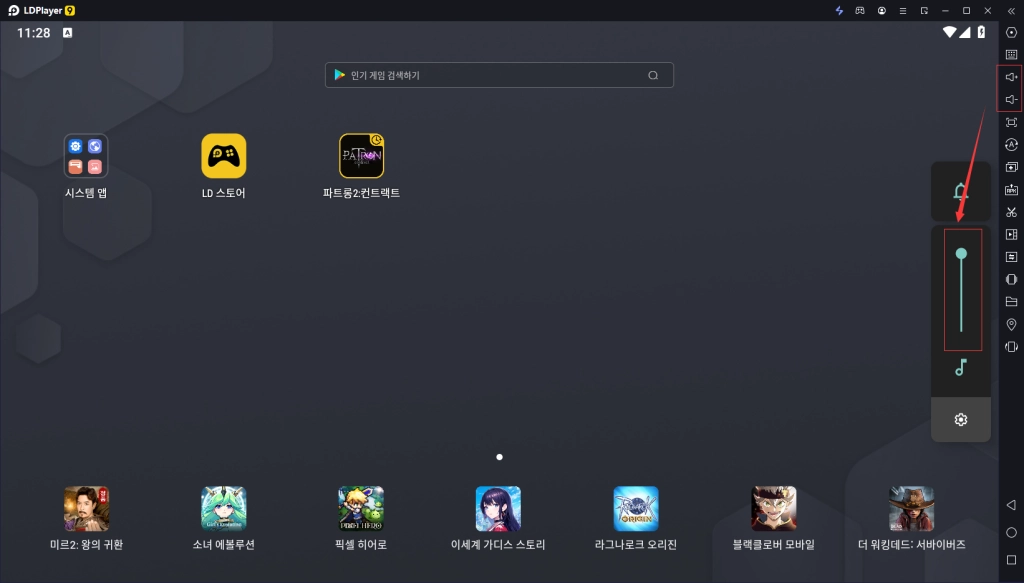Toggle media mute music note icon
1024x583 pixels.
pos(961,368)
